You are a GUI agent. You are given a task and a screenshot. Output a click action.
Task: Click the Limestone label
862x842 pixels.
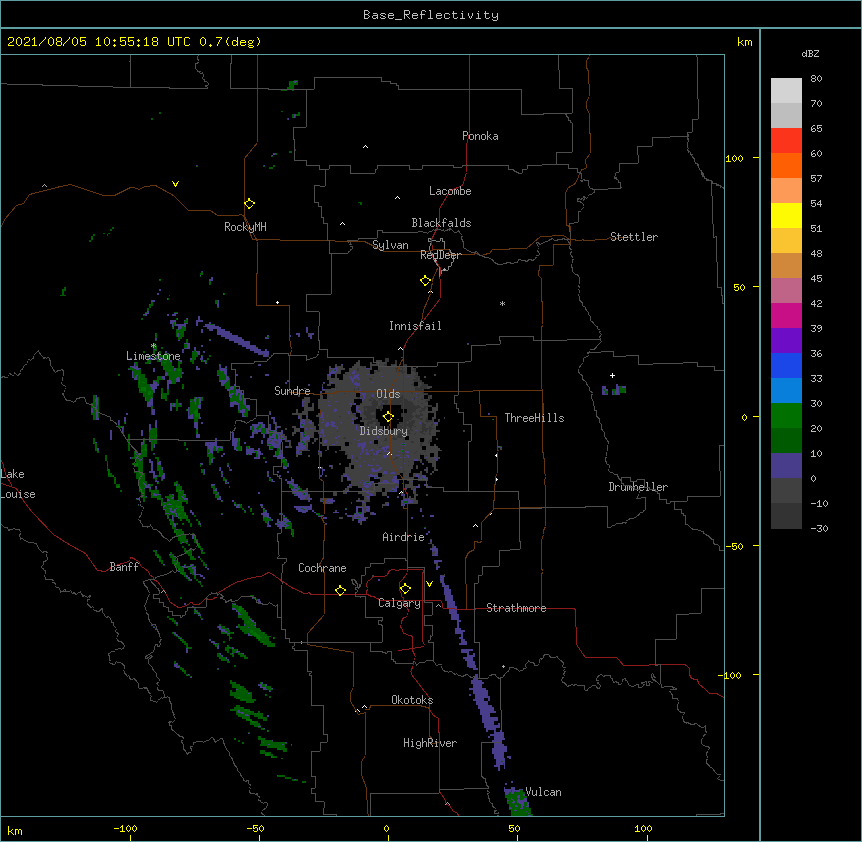click(153, 356)
